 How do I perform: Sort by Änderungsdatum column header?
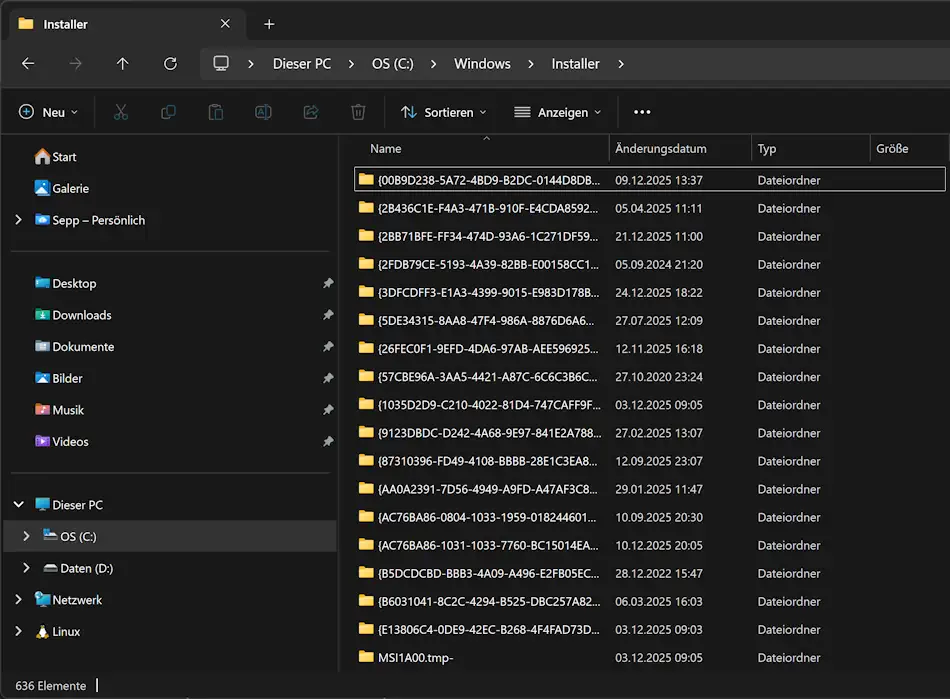click(x=661, y=148)
